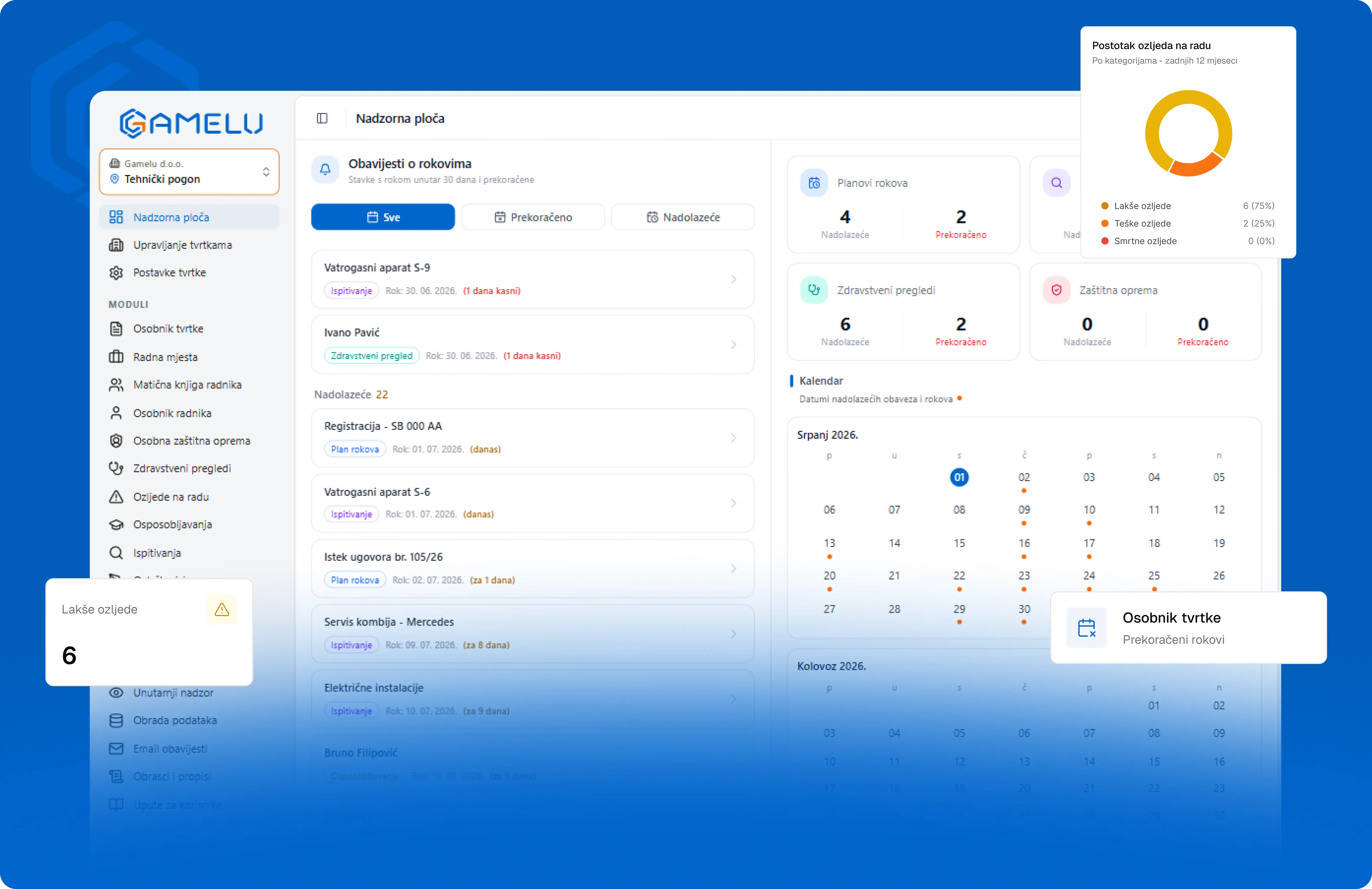Viewport: 1372px width, 889px height.
Task: Click the Plan rokova tag on Registracija
Action: 355,449
